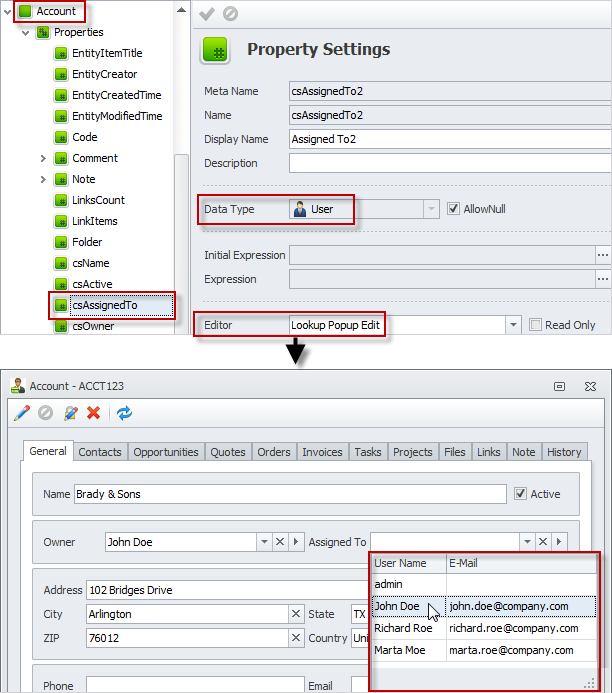
Task: Toggle the AllowNull checkbox
Action: (453, 209)
